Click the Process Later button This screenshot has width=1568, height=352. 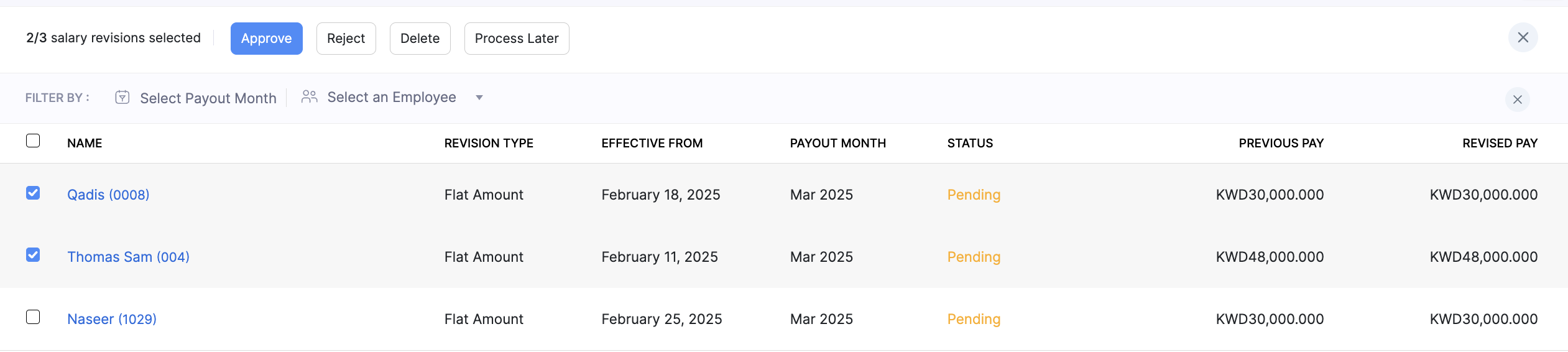(516, 39)
